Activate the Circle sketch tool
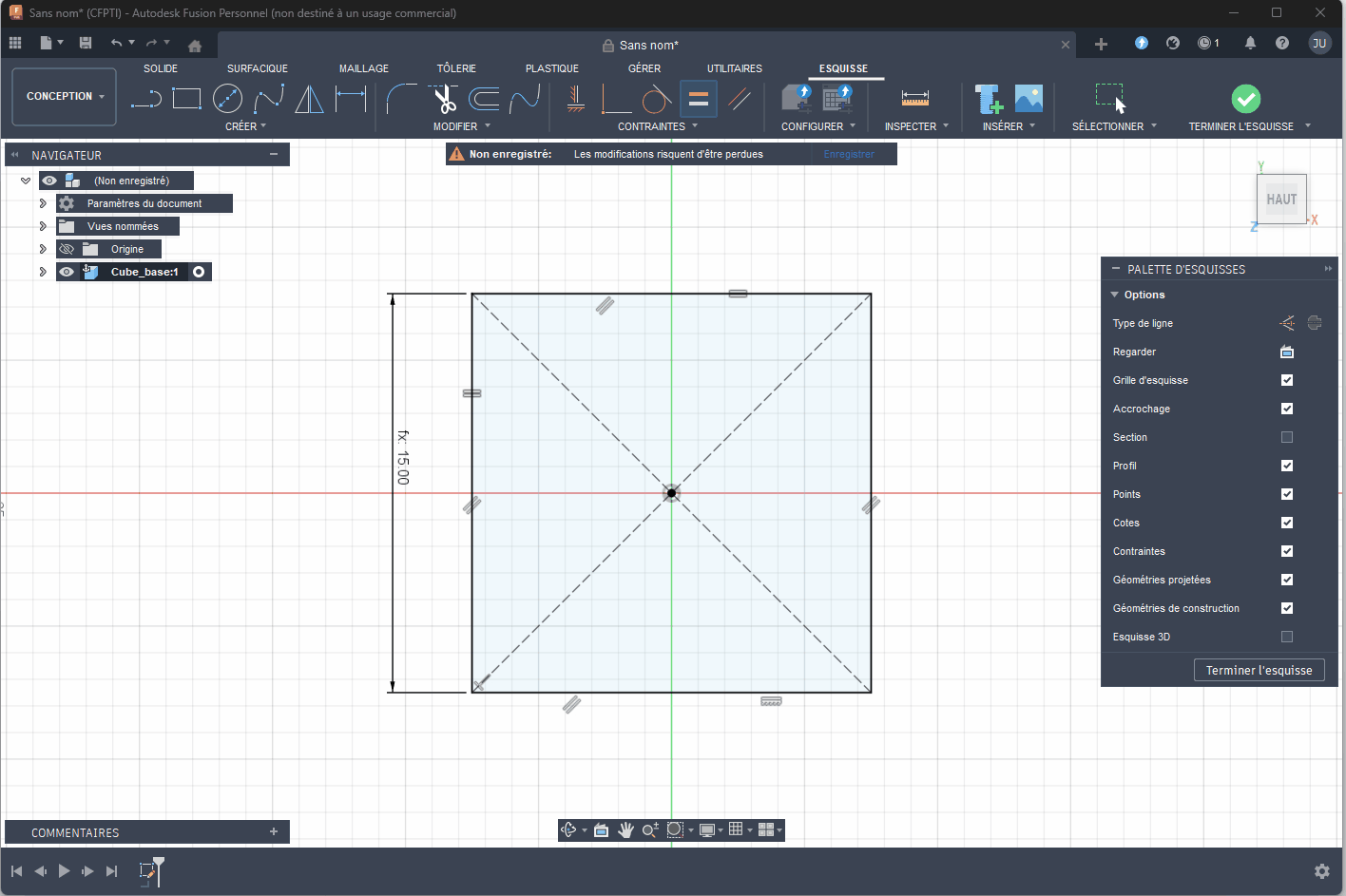 [228, 98]
